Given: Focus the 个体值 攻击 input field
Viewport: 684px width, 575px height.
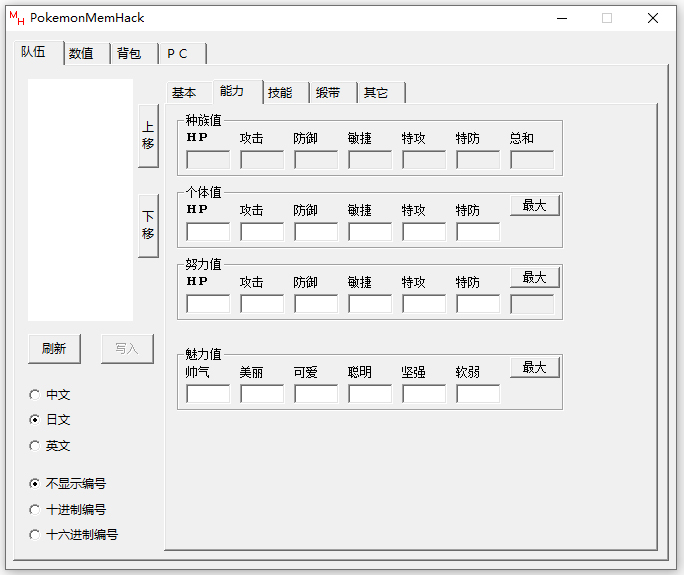Looking at the screenshot, I should pyautogui.click(x=262, y=232).
